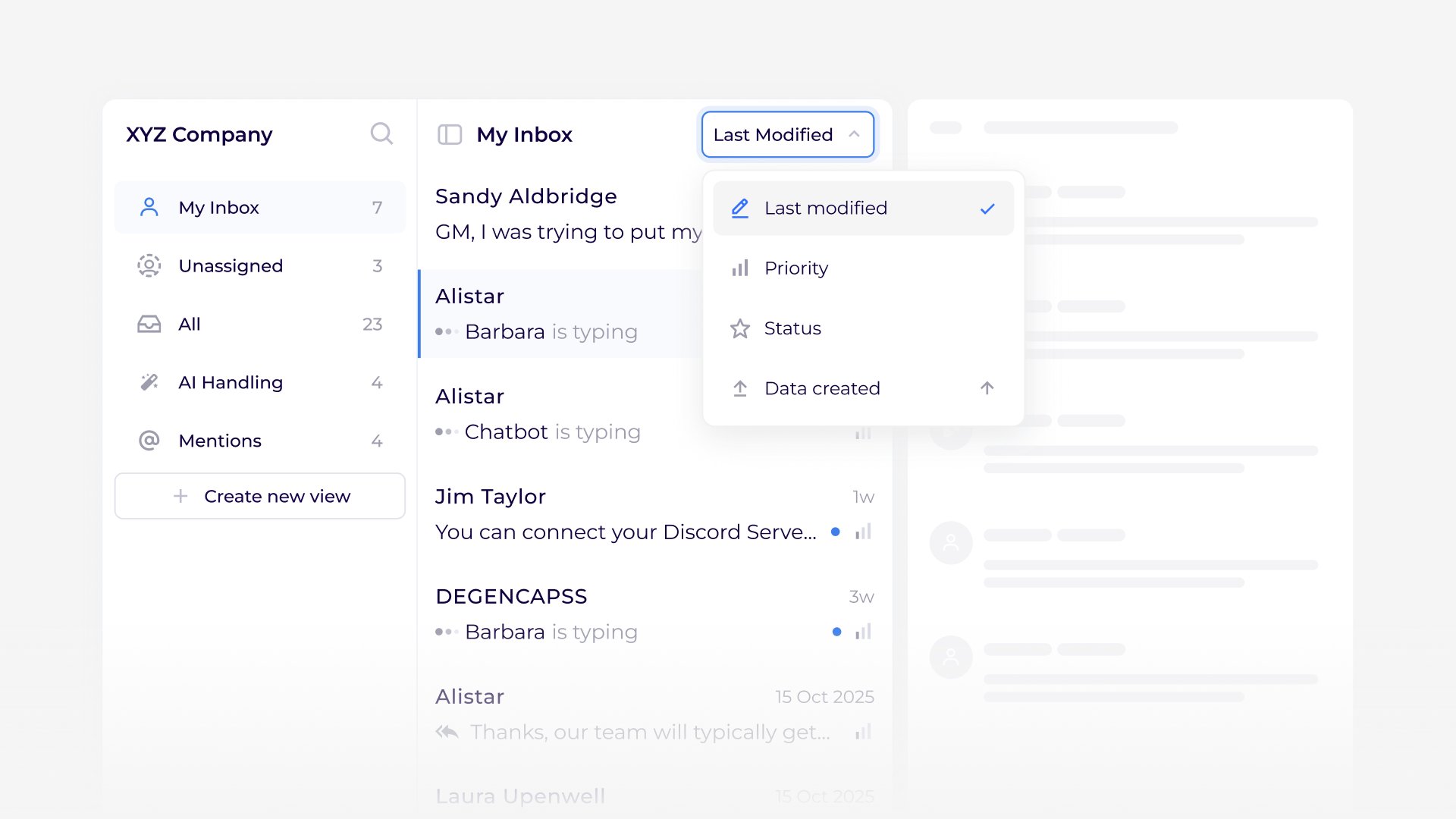The width and height of the screenshot is (1456, 819).
Task: Open the Unassigned view
Action: click(260, 265)
